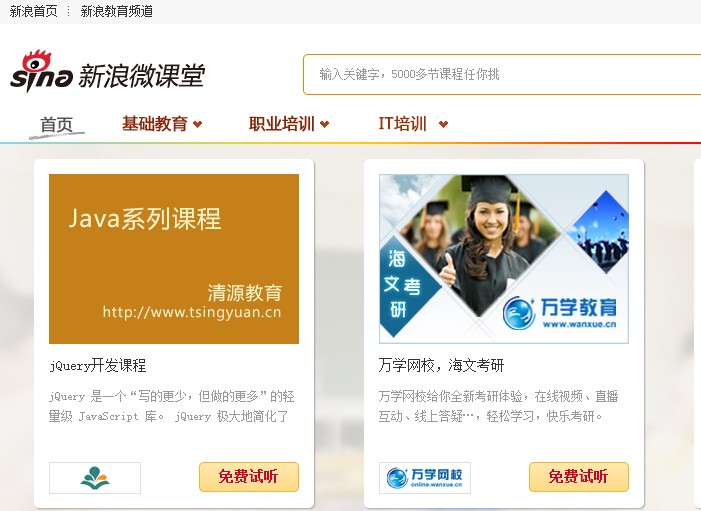Click the 新浪微课堂 title logo
This screenshot has height=511, width=701.
click(141, 76)
